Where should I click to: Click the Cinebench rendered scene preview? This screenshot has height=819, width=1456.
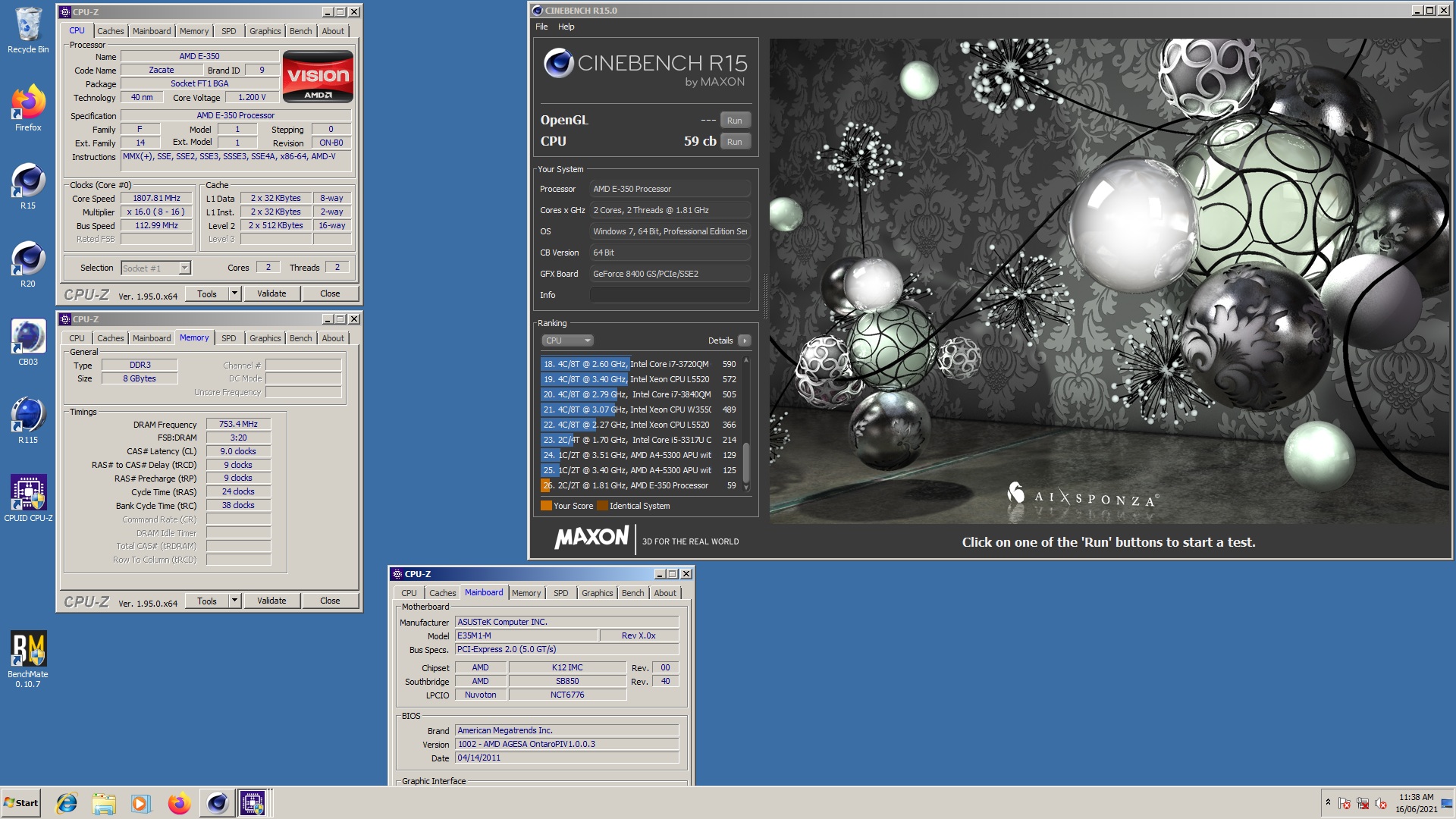(x=1110, y=281)
